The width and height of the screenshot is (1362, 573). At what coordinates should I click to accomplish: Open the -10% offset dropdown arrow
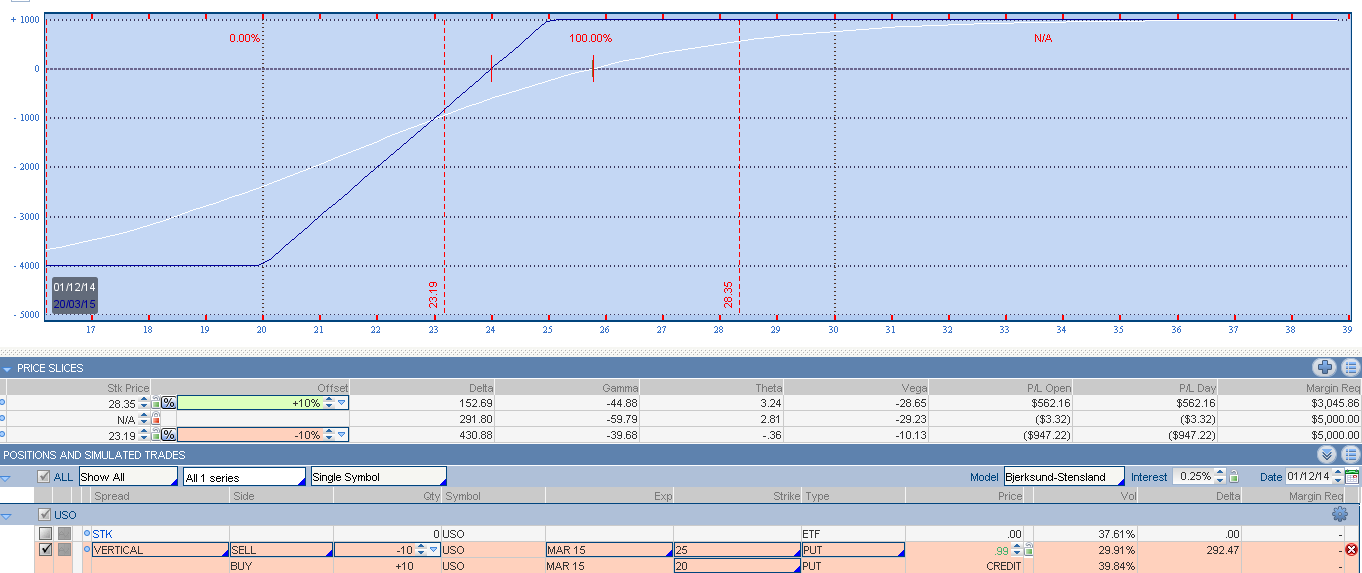click(x=342, y=435)
